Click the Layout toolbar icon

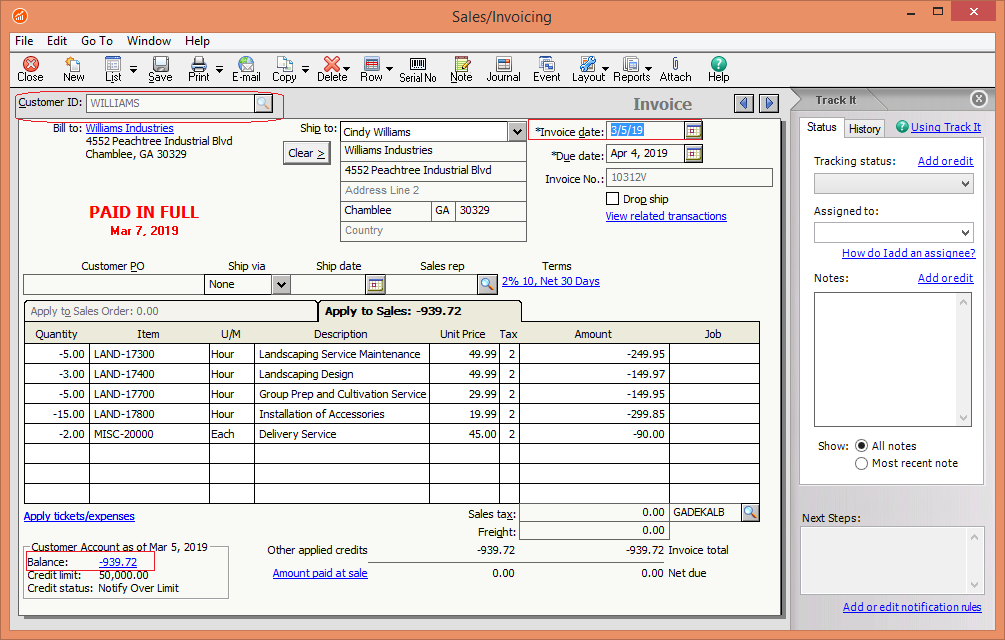pos(588,69)
